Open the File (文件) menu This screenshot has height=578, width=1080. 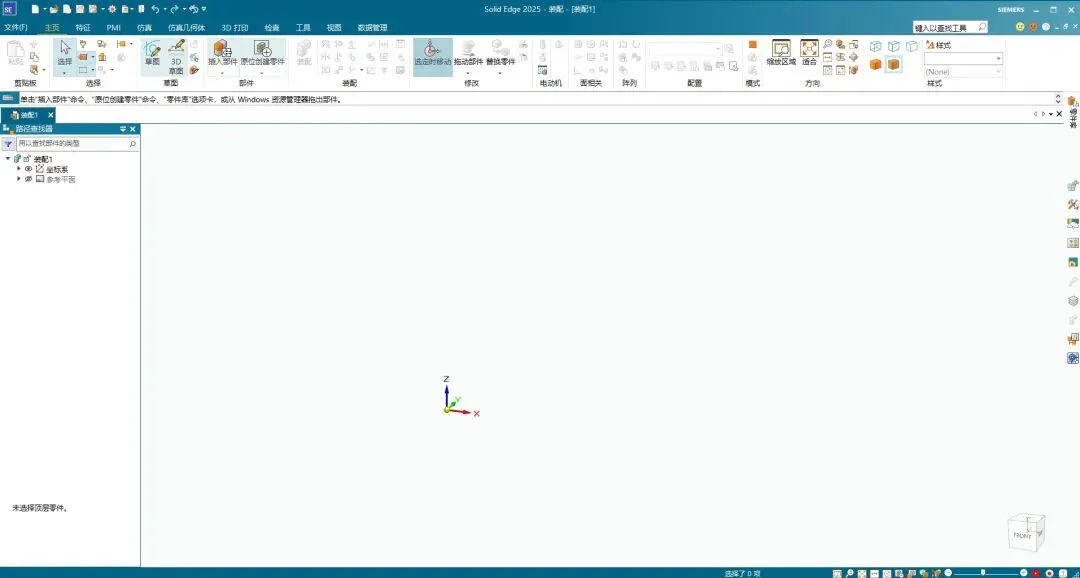(15, 28)
